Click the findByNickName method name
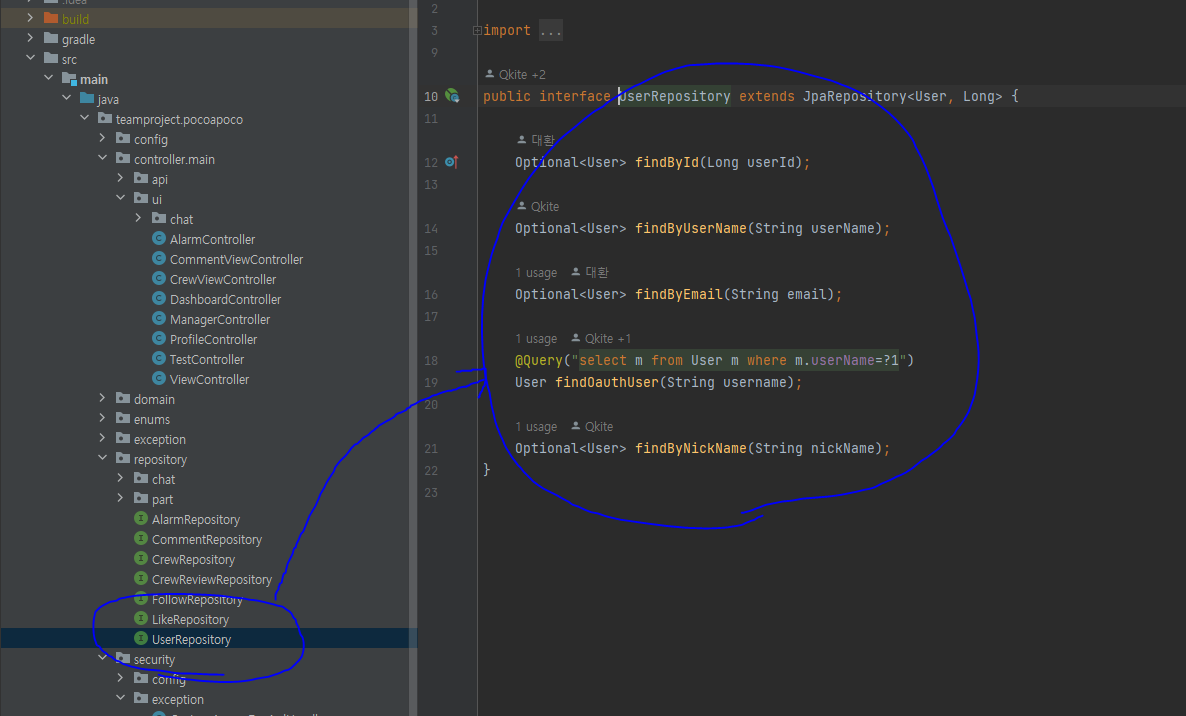This screenshot has width=1186, height=716. [691, 448]
